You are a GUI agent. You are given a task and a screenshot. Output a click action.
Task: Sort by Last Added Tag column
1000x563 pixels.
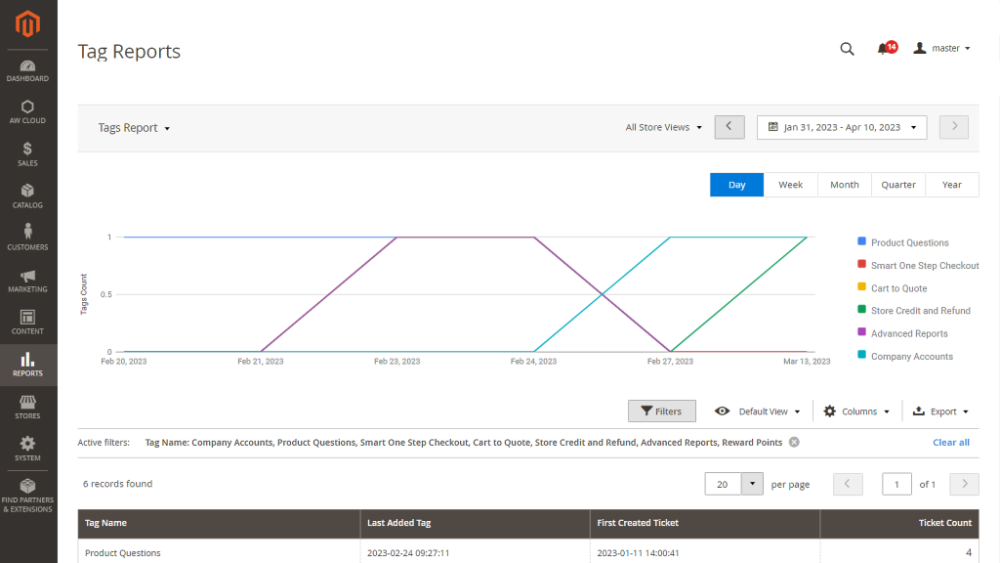click(475, 523)
